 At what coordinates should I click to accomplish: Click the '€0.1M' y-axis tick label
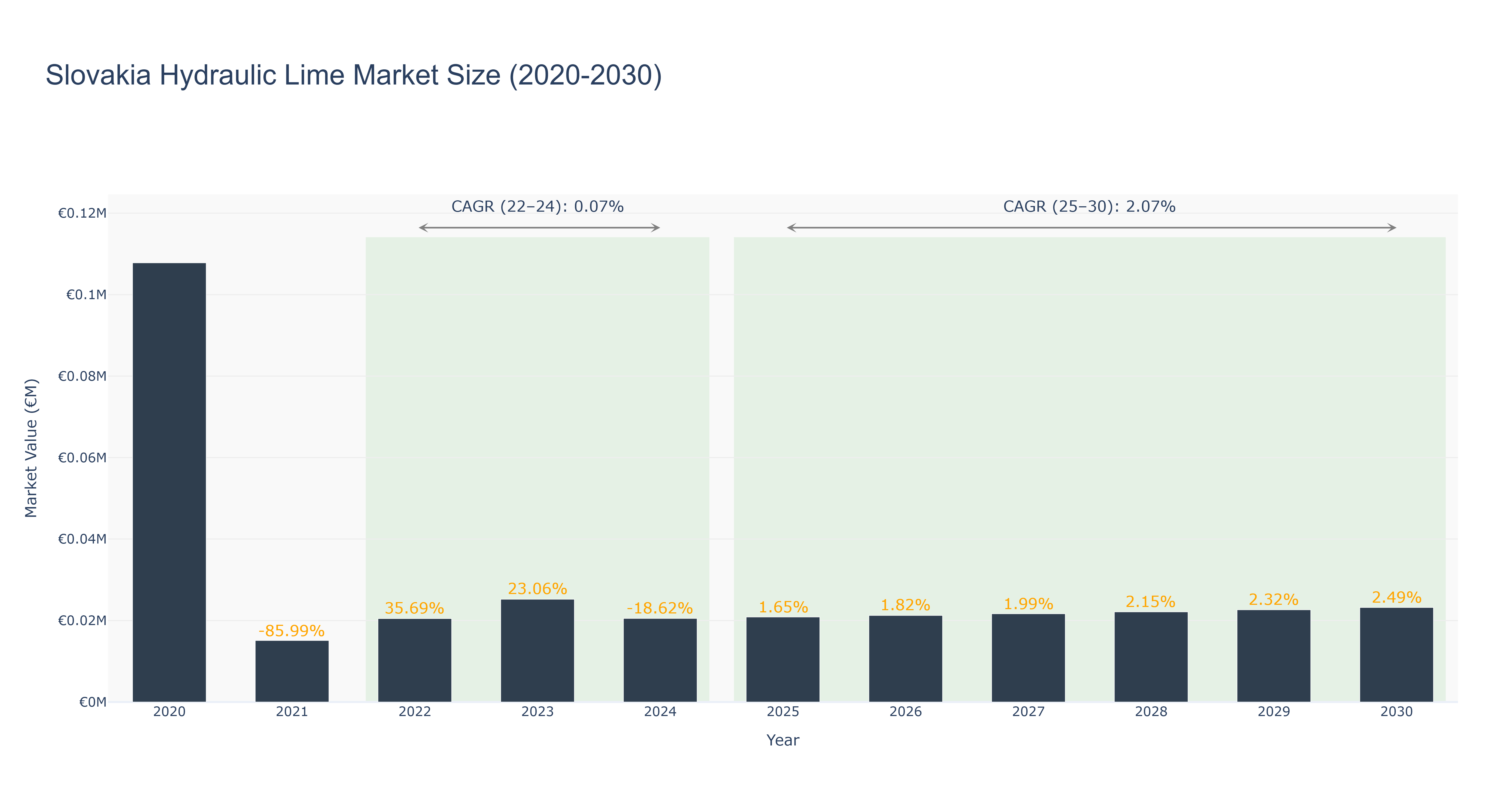pyautogui.click(x=86, y=295)
